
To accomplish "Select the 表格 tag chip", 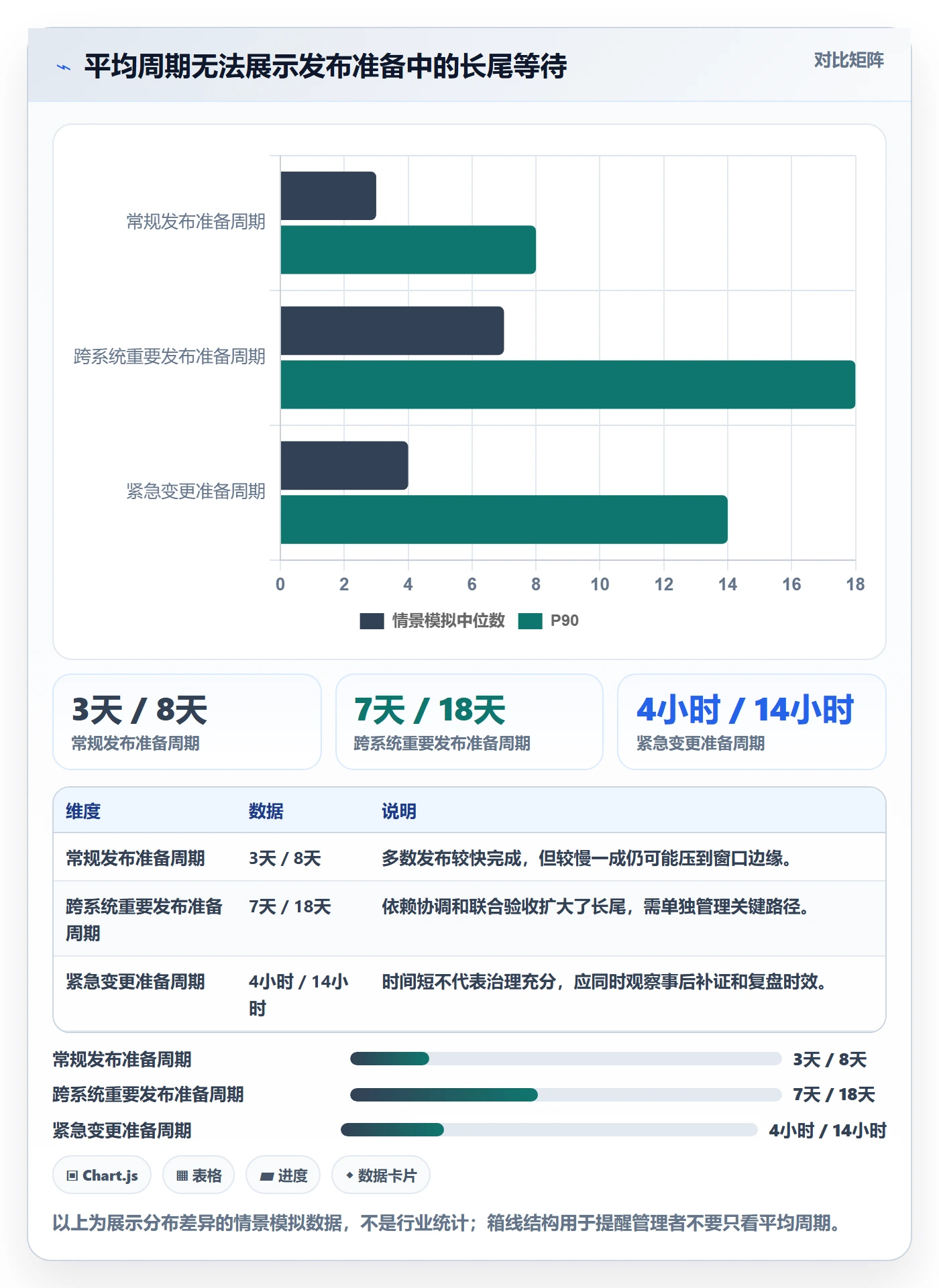I will point(199,1175).
